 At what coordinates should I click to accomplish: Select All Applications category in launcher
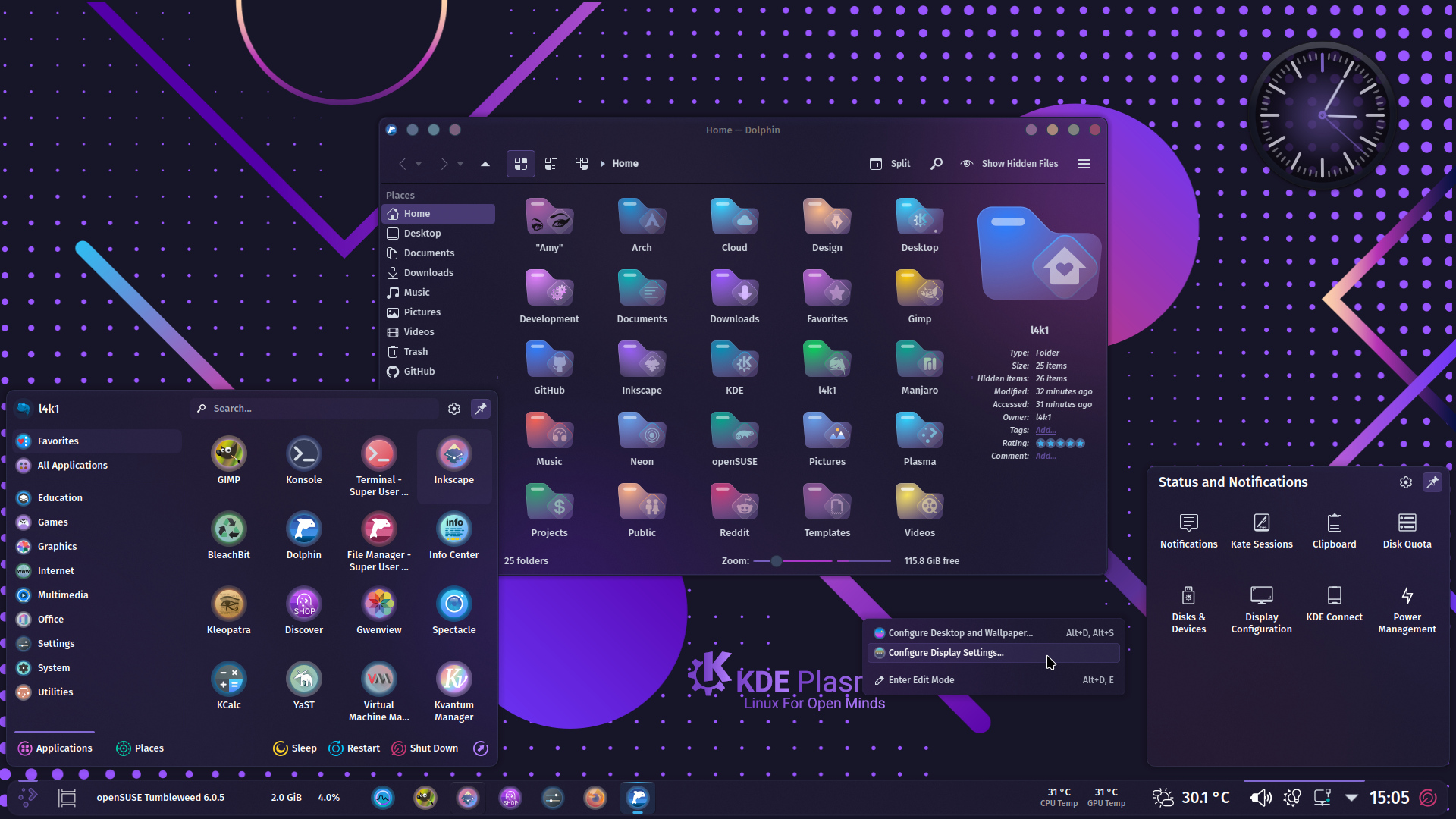point(97,466)
